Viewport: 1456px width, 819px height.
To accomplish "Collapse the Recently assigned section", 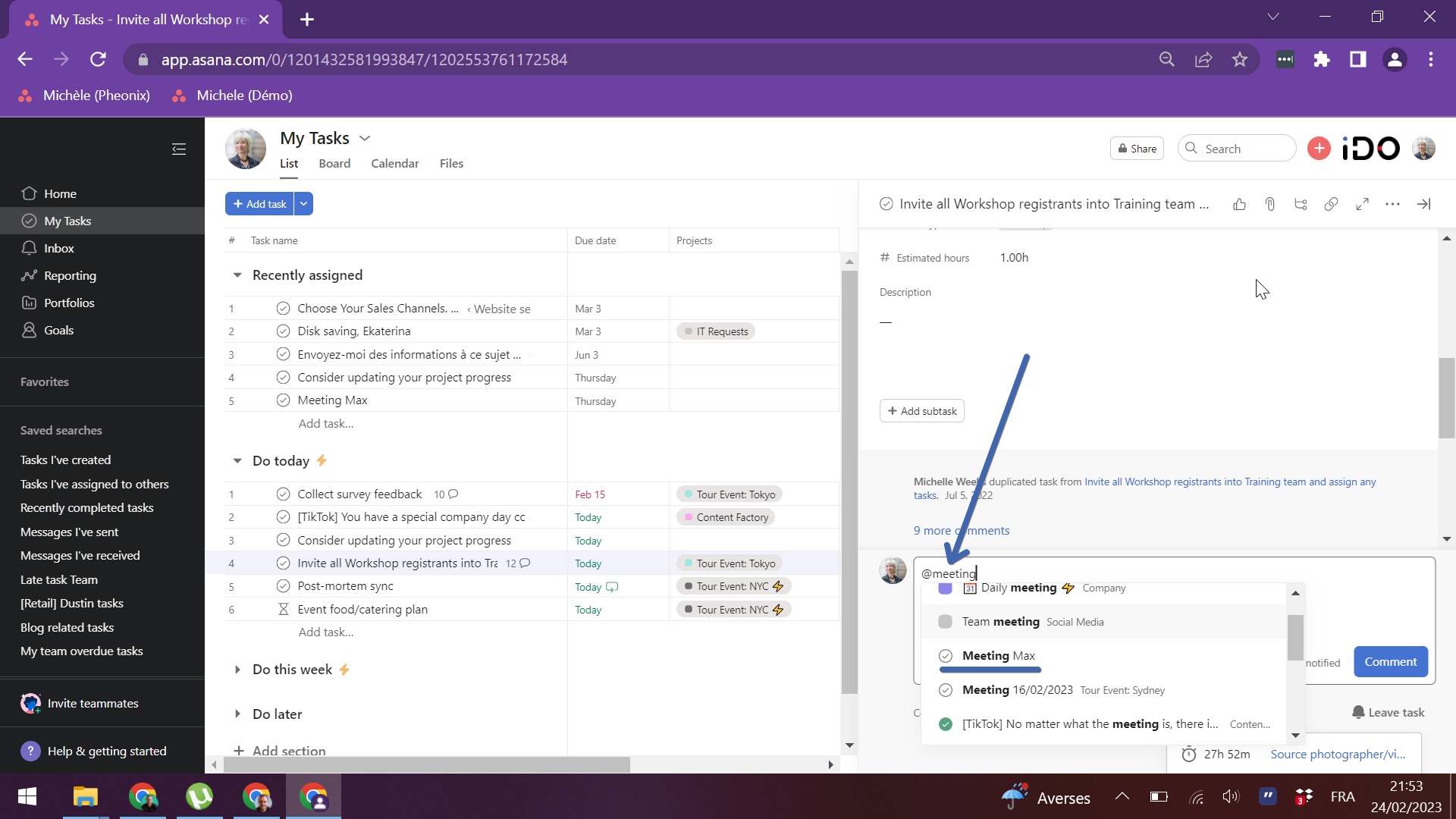I will pos(237,275).
